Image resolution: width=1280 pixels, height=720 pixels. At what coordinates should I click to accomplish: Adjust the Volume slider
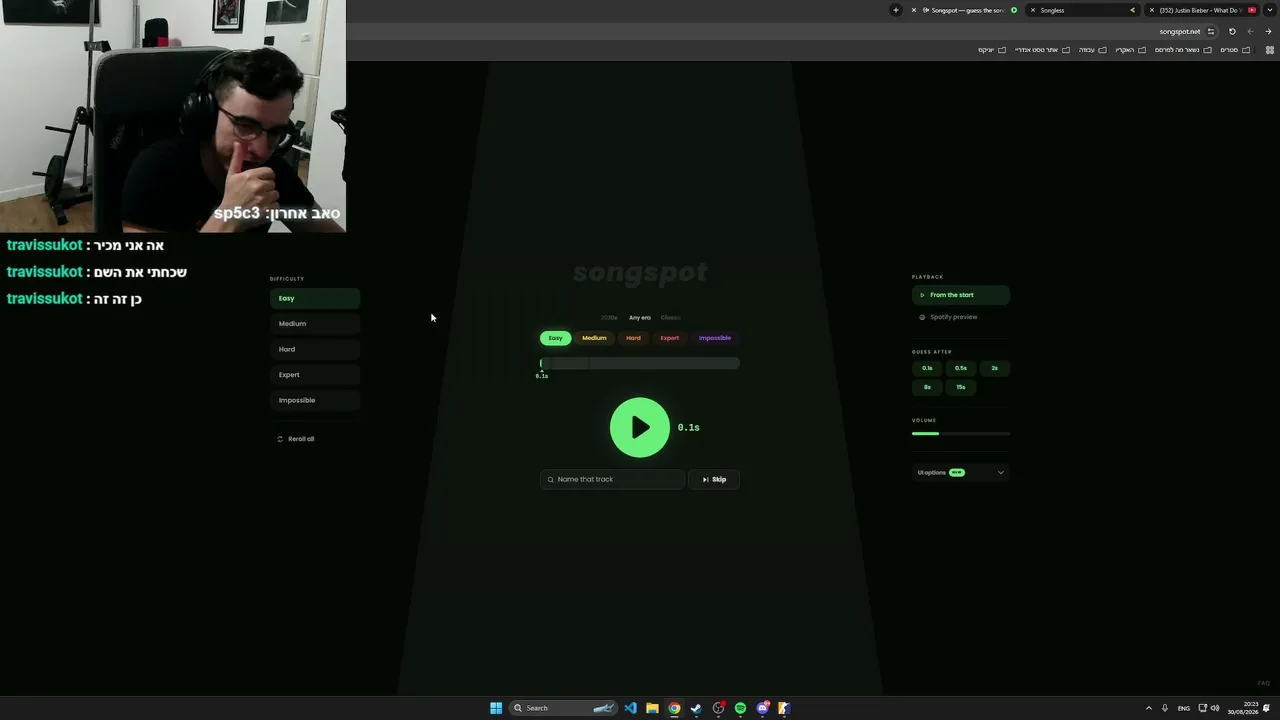point(961,433)
